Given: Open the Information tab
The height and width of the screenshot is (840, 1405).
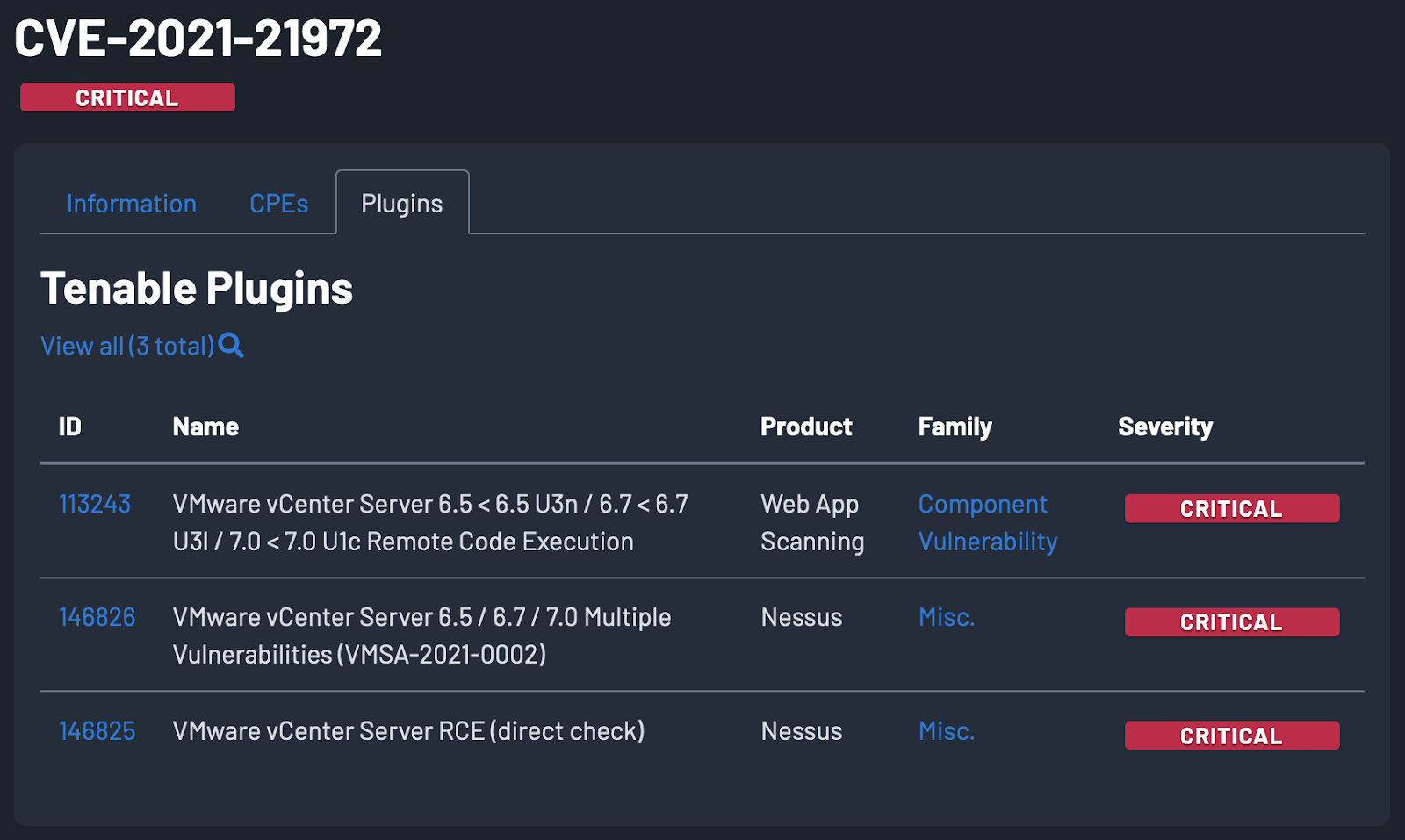Looking at the screenshot, I should [132, 204].
